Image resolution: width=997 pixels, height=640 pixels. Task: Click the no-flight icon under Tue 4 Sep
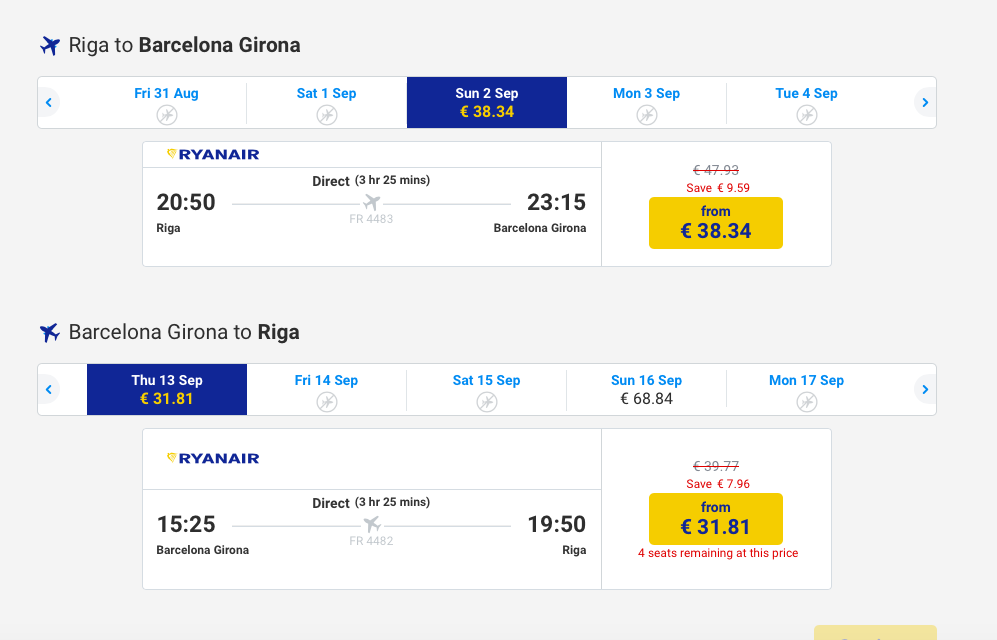[x=807, y=115]
